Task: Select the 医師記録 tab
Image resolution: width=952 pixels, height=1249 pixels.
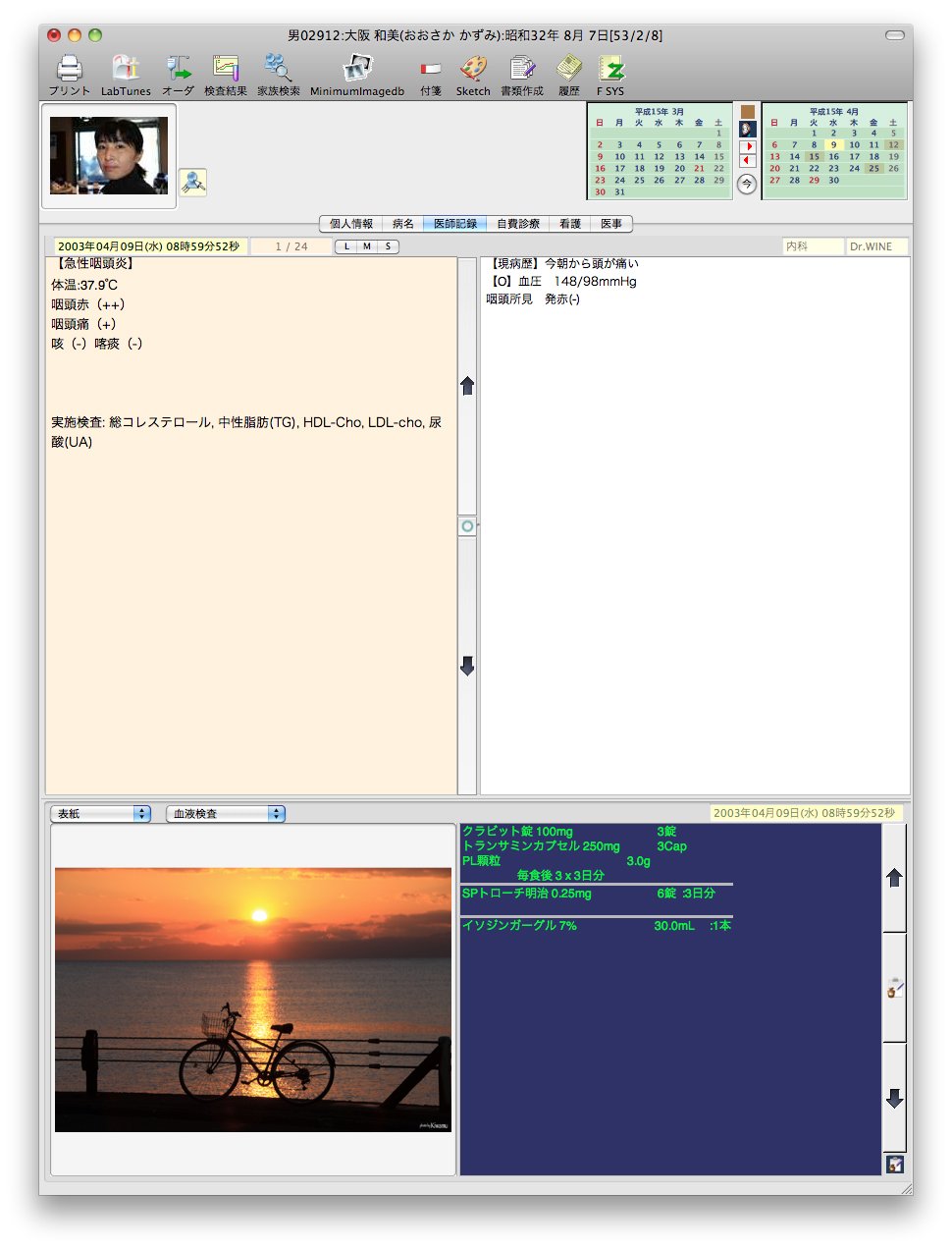Action: [455, 224]
